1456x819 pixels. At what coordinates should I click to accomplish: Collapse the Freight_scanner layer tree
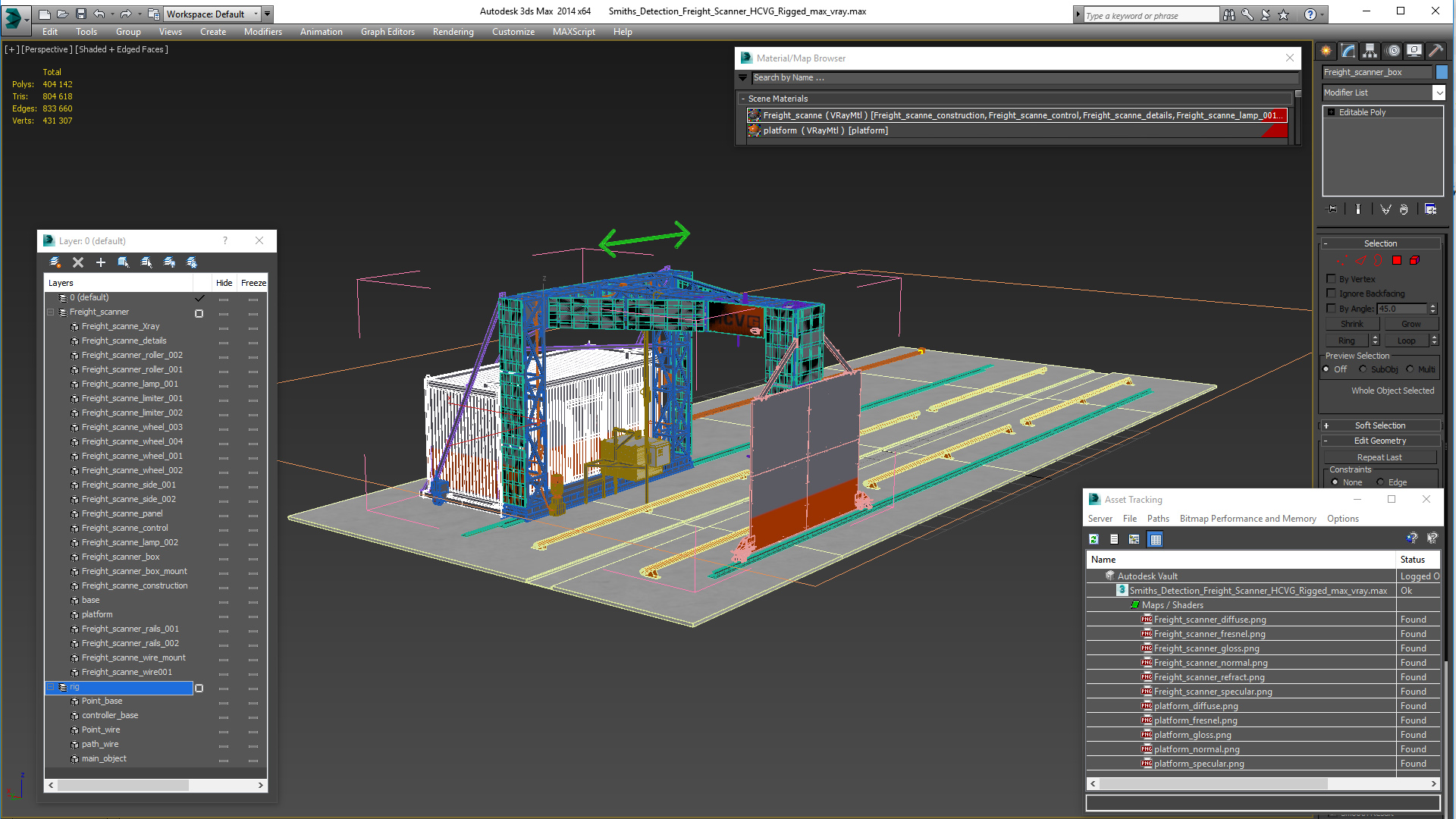click(51, 312)
